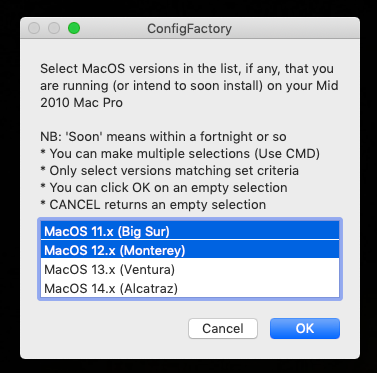Screen dimensions: 377x373
Task: Click the greyed-out close window button
Action: click(34, 28)
